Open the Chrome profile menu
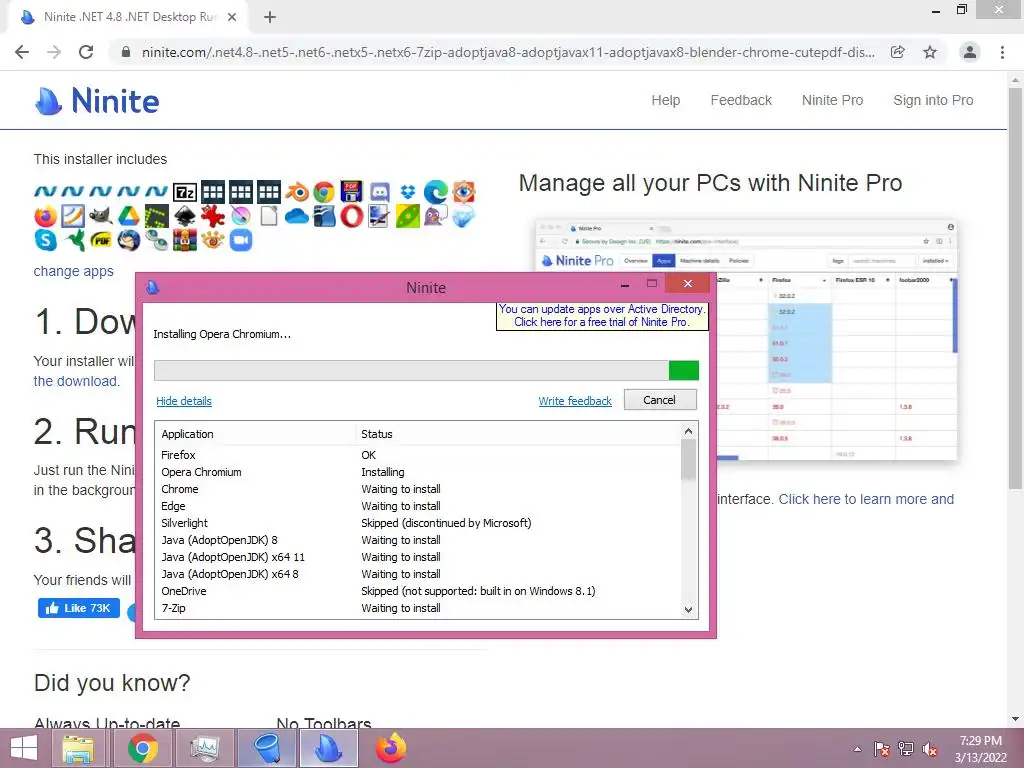 pos(970,52)
